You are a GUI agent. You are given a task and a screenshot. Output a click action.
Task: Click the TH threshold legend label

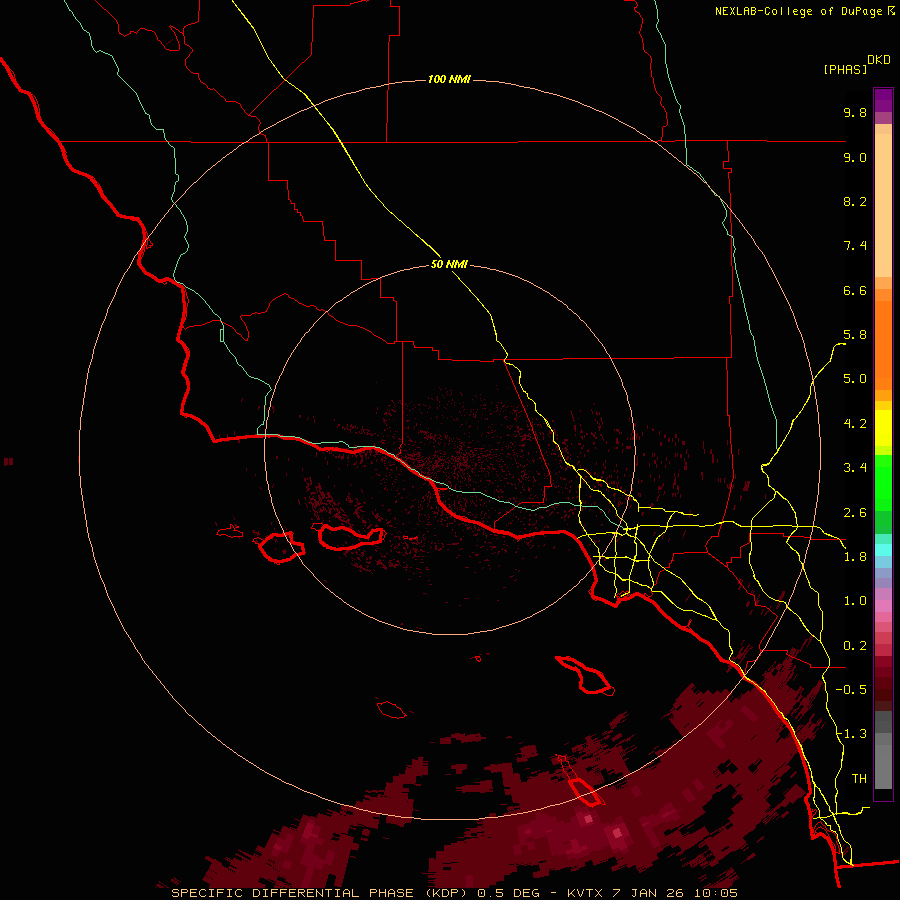tap(859, 779)
